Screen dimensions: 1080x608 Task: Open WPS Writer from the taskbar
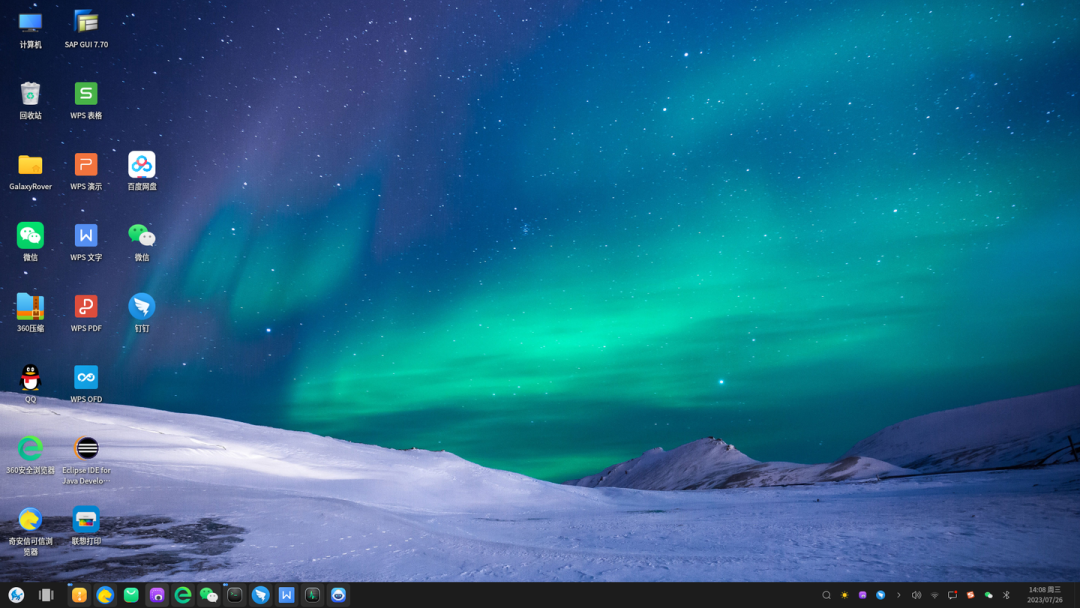pyautogui.click(x=287, y=595)
